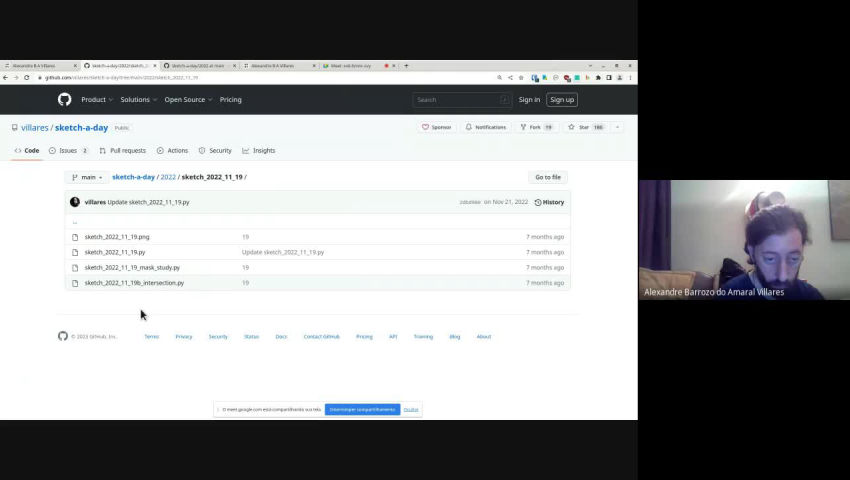Go to sketch-a-day root in breadcrumb
Image resolution: width=850 pixels, height=480 pixels.
pos(133,177)
